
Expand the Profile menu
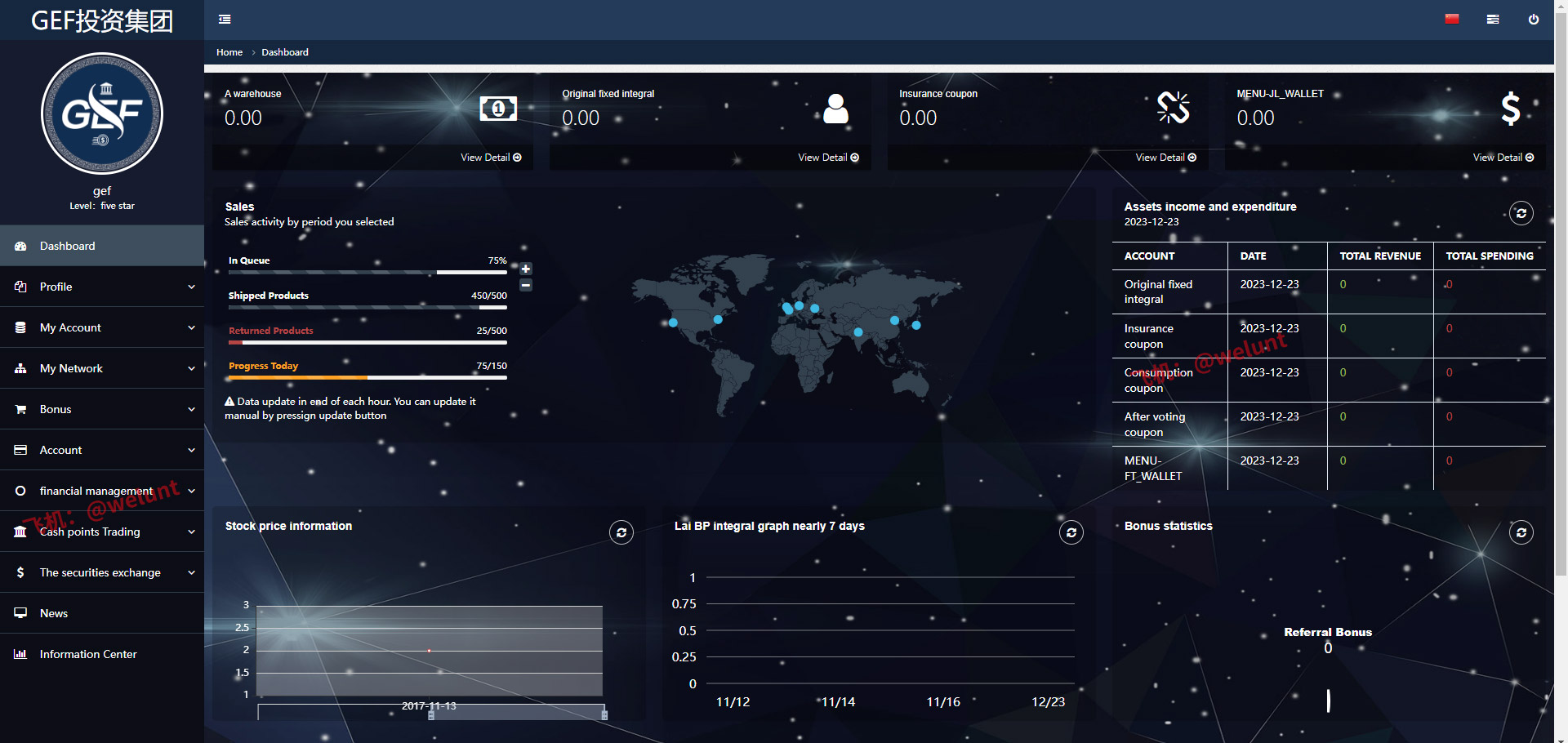point(102,287)
